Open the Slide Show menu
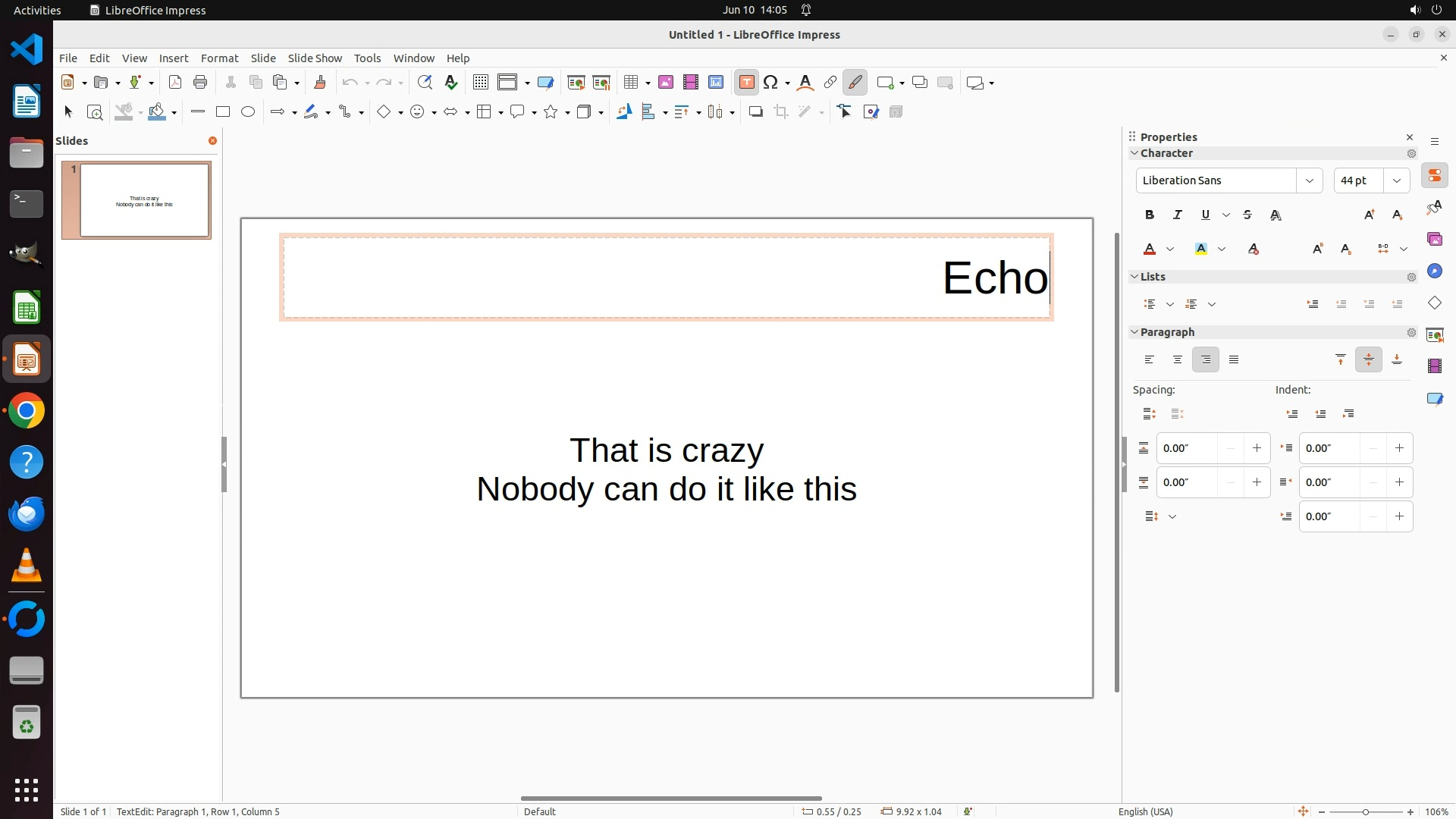The image size is (1456, 819). tap(315, 58)
